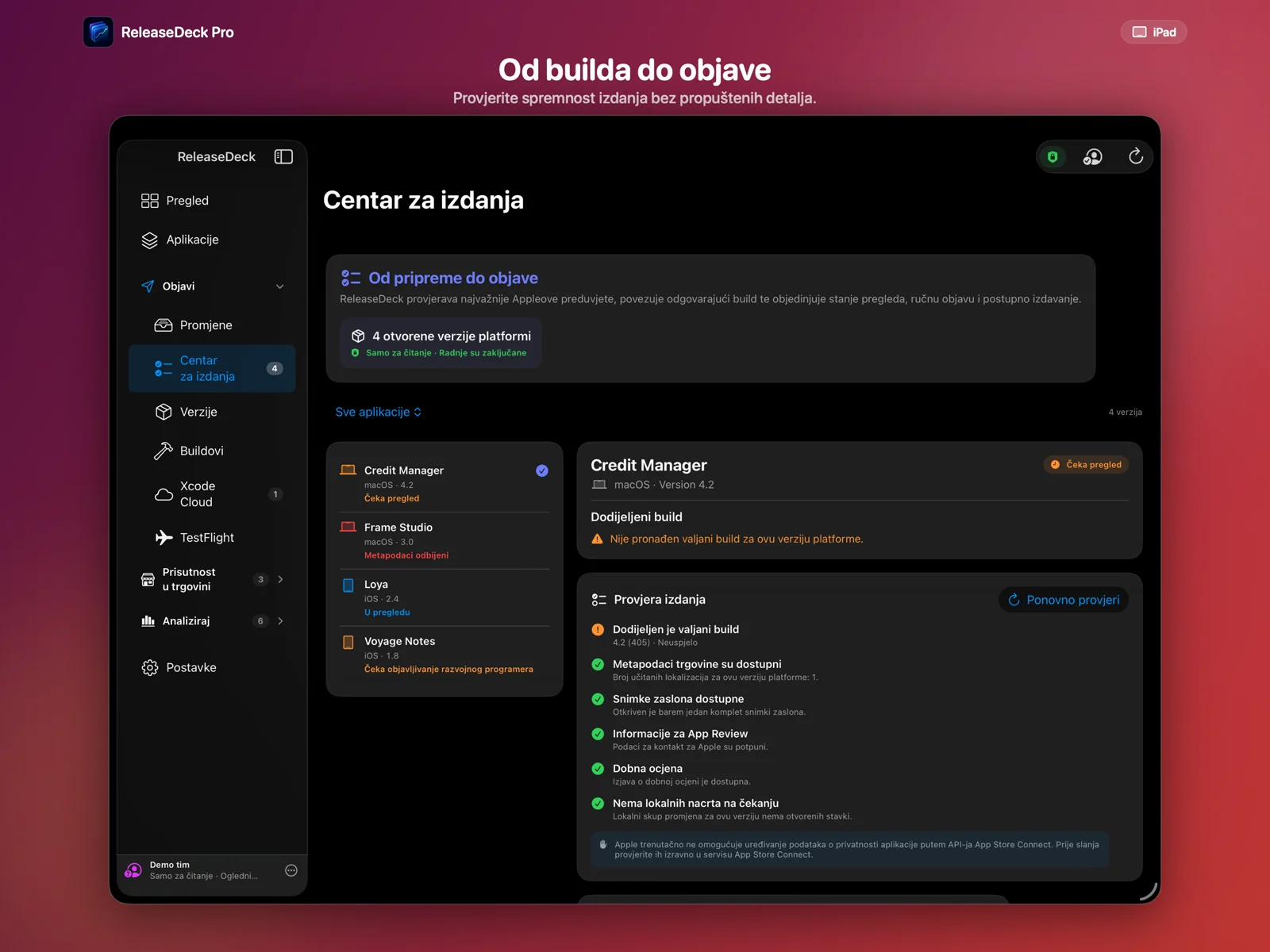Image resolution: width=1270 pixels, height=952 pixels.
Task: Select the Loya list row
Action: click(x=444, y=598)
